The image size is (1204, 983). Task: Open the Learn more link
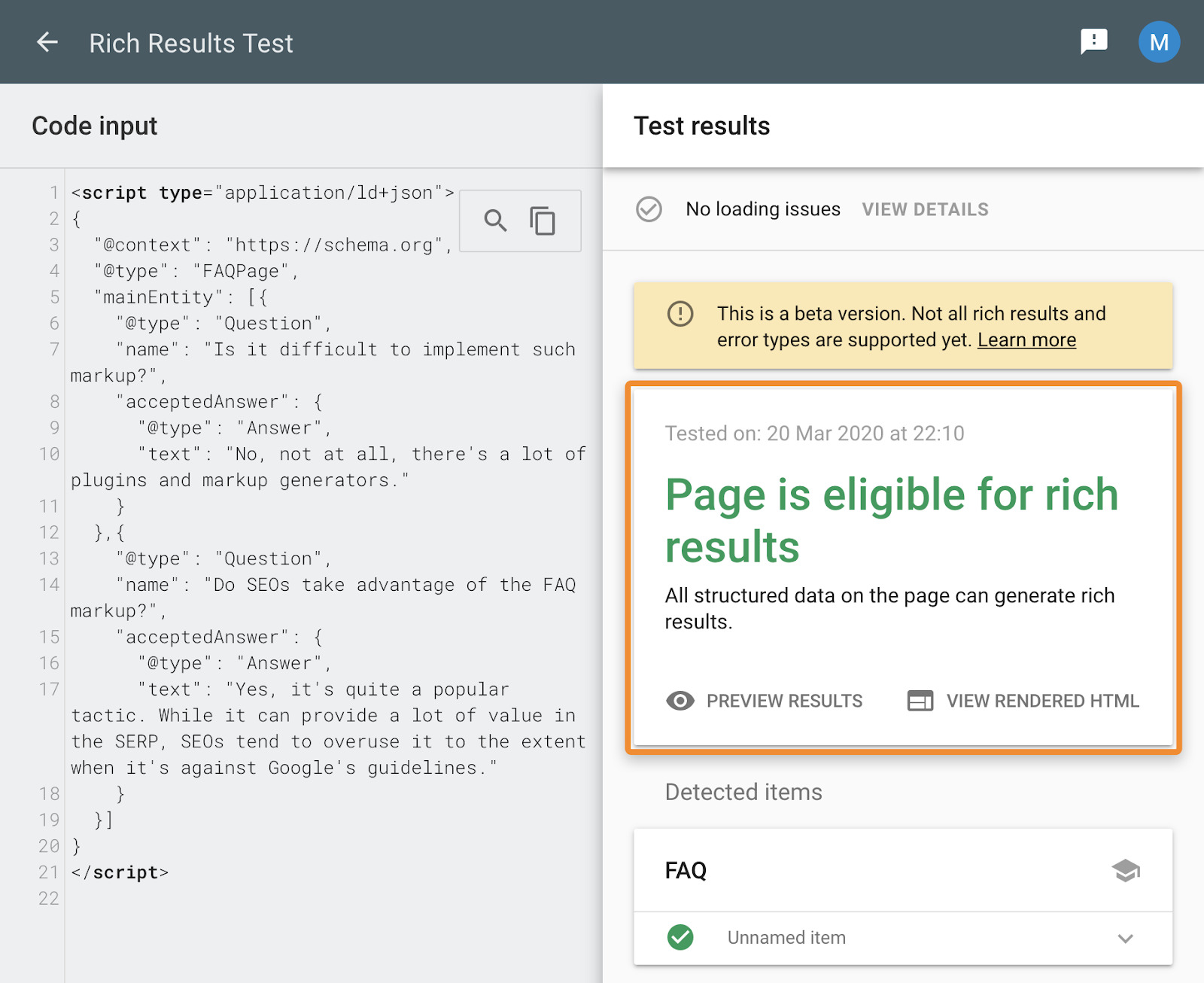[1026, 340]
